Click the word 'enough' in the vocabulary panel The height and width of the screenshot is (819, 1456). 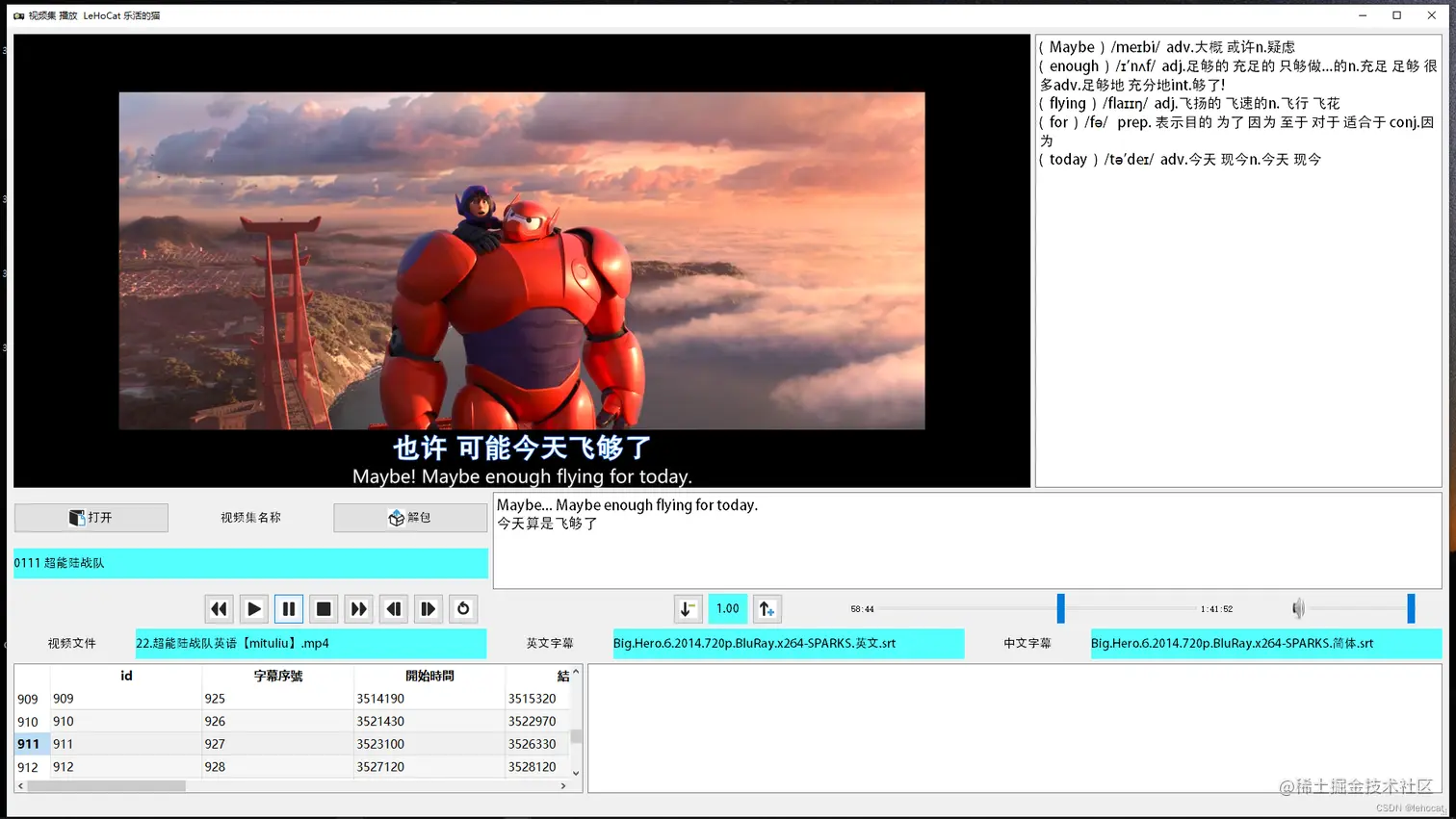pyautogui.click(x=1074, y=66)
